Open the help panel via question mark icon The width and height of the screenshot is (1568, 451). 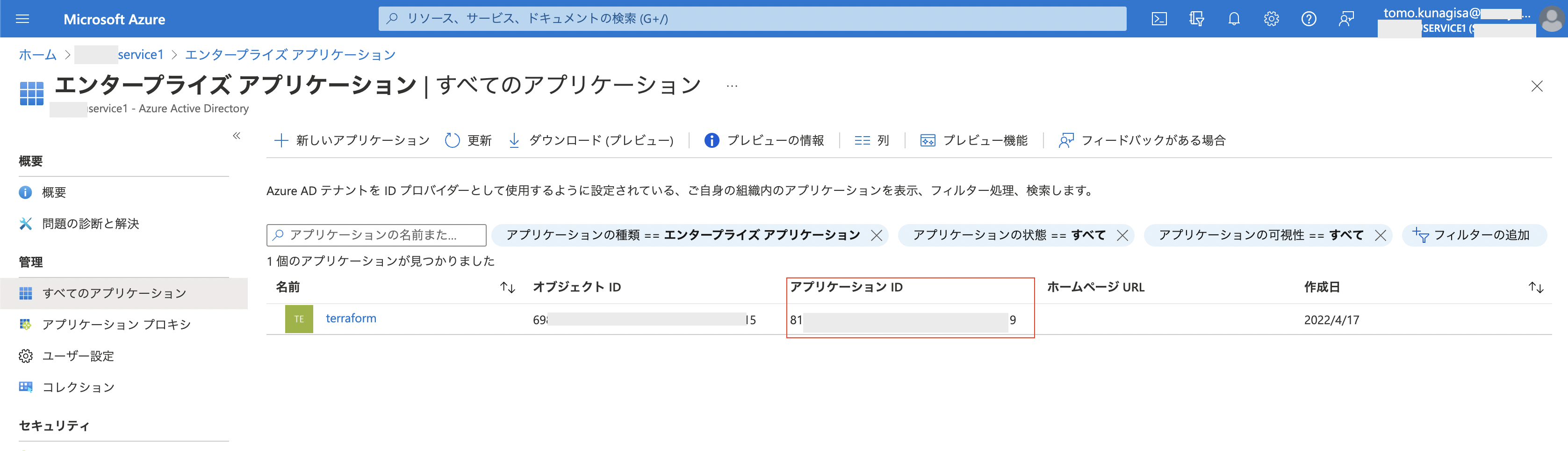(x=1309, y=19)
